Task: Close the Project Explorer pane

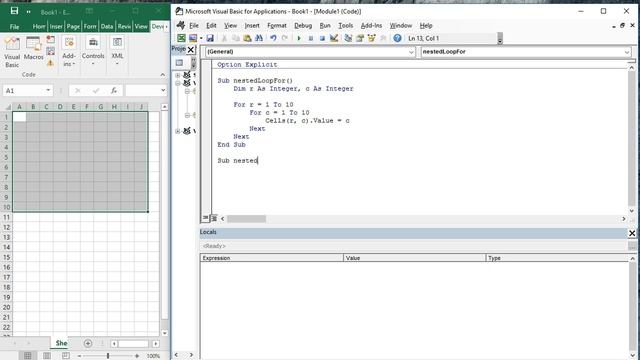Action: click(x=191, y=50)
